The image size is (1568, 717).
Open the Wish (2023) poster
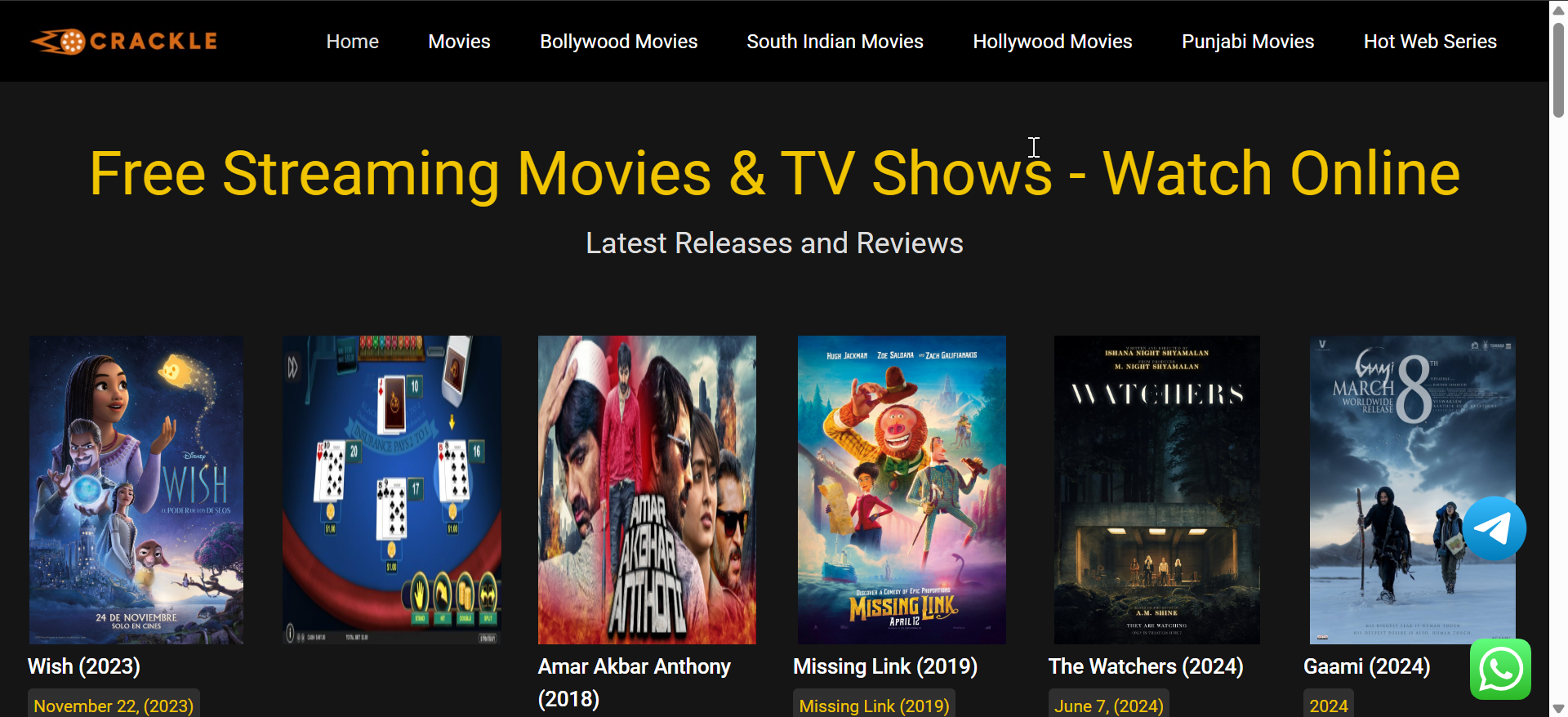136,490
